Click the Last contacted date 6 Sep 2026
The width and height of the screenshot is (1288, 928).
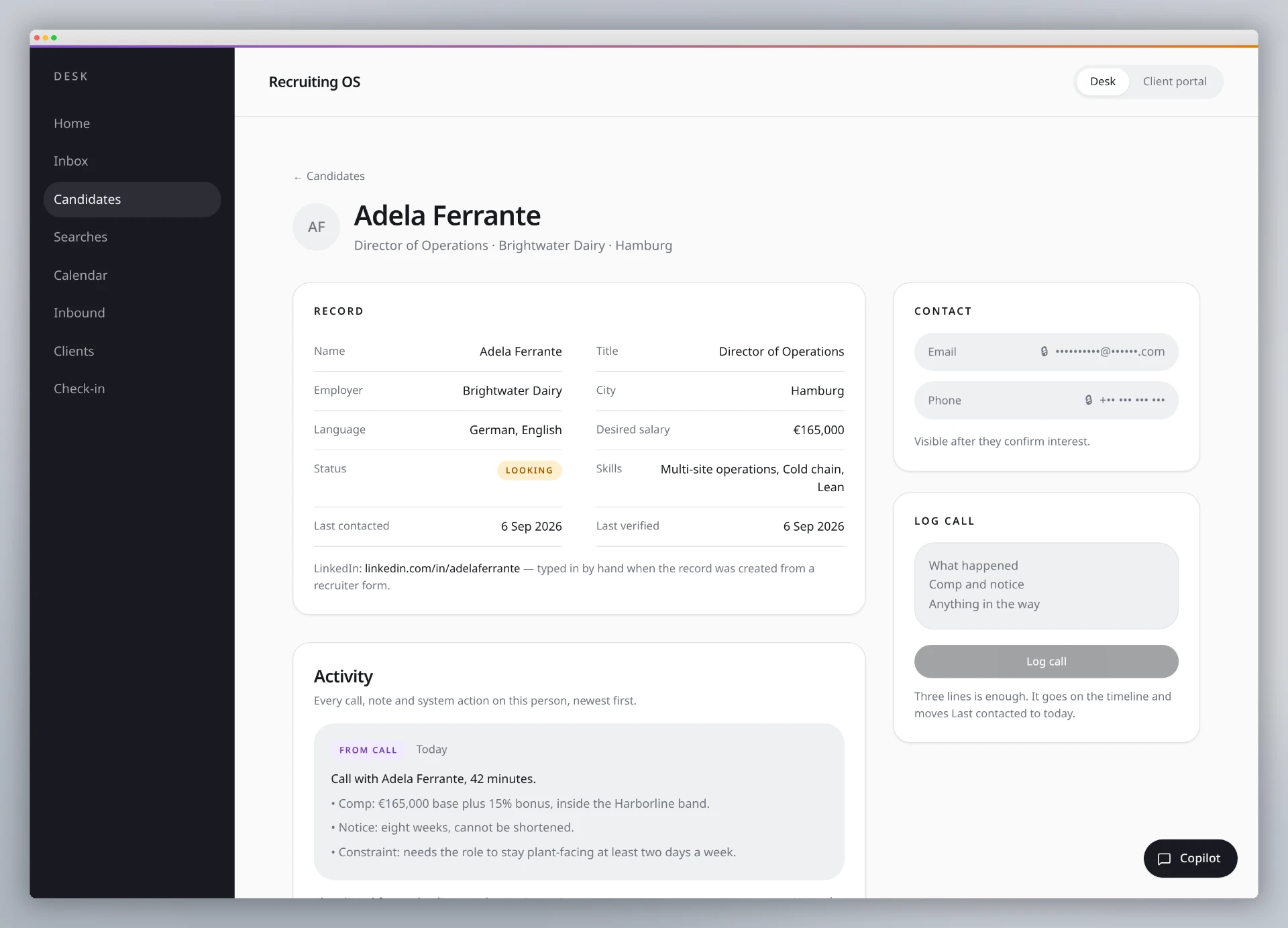pos(531,527)
